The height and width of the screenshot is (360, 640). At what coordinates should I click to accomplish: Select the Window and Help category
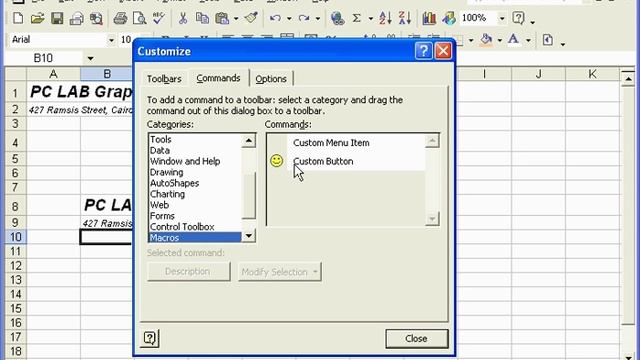coord(195,161)
